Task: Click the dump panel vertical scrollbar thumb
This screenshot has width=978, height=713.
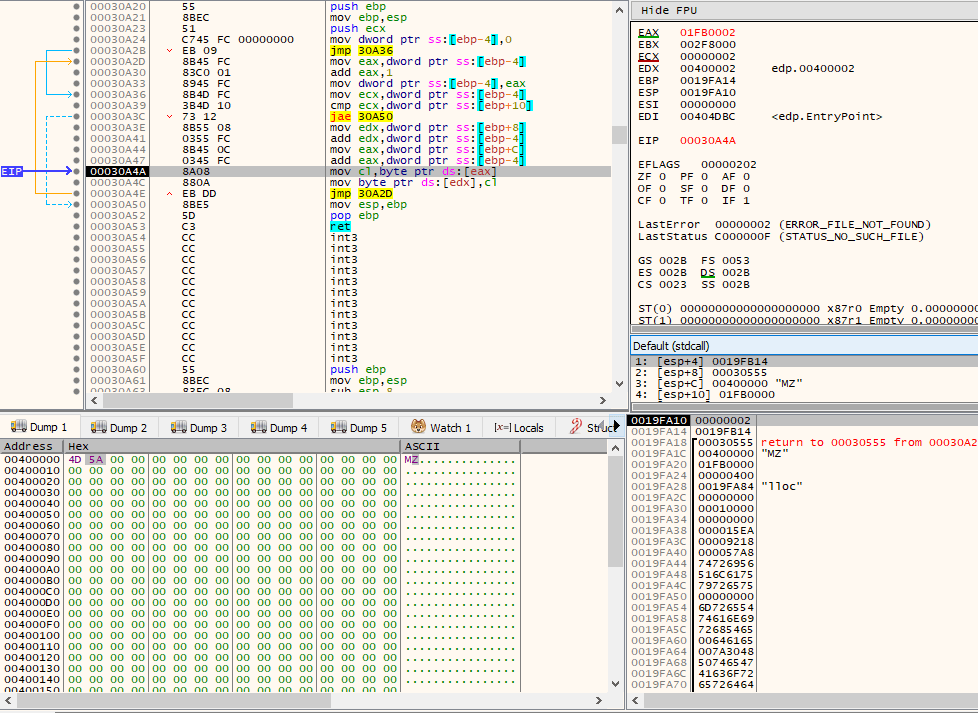Action: (616, 512)
